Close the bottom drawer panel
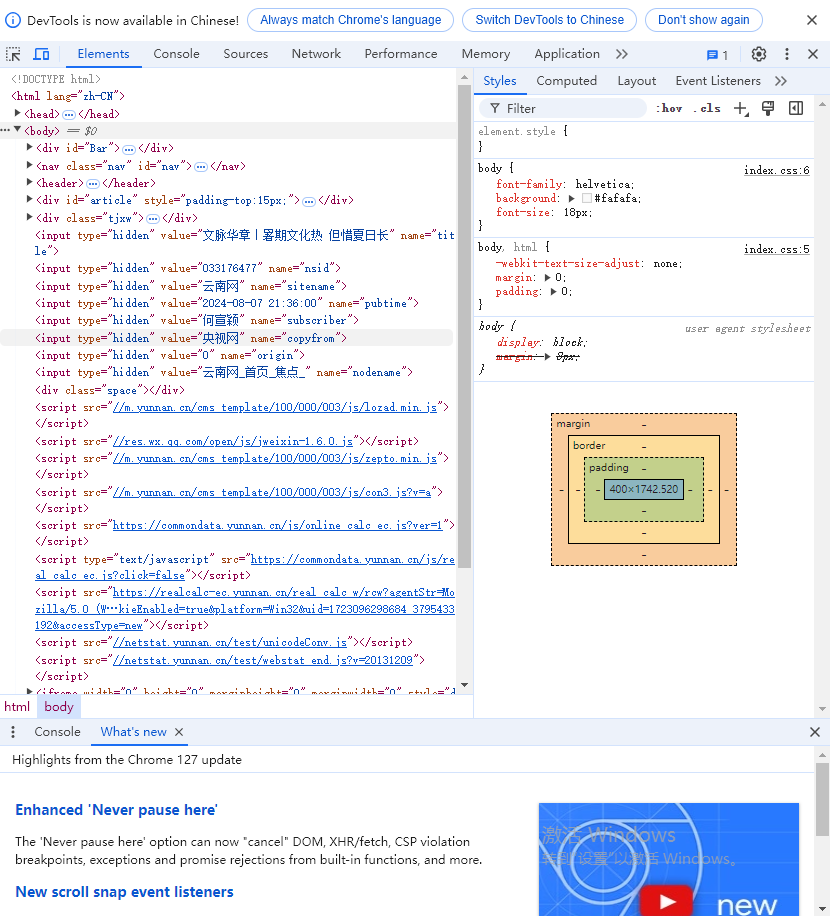 tap(815, 732)
